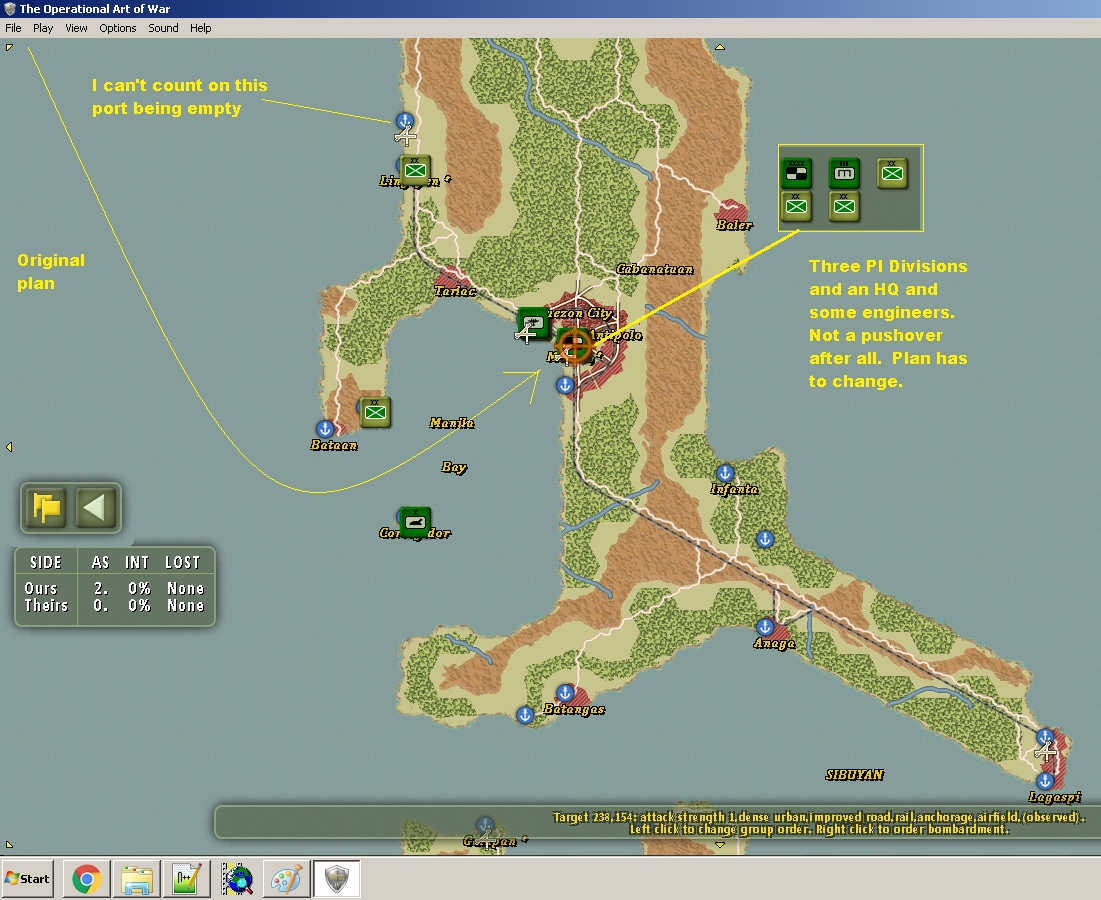Click the orange bombardment target on Manila
The image size is (1101, 900).
tap(574, 346)
